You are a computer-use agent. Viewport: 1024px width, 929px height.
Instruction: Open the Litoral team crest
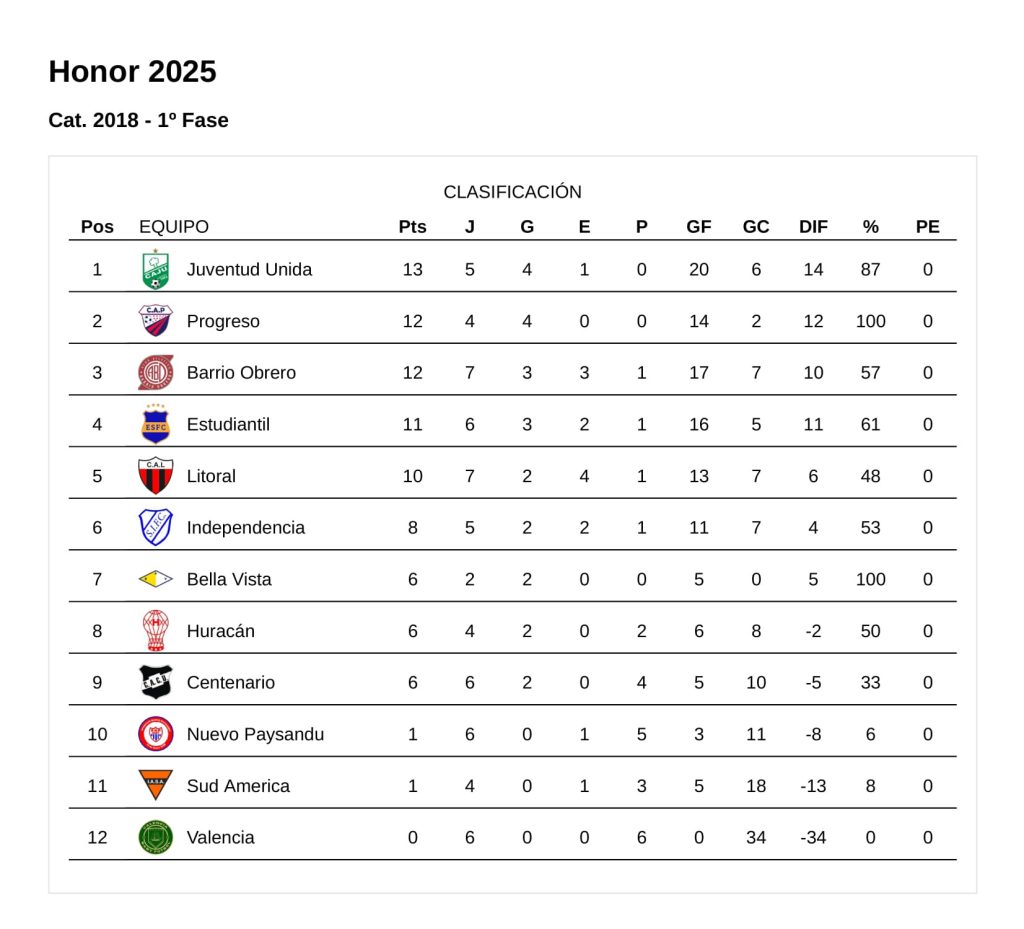click(155, 476)
